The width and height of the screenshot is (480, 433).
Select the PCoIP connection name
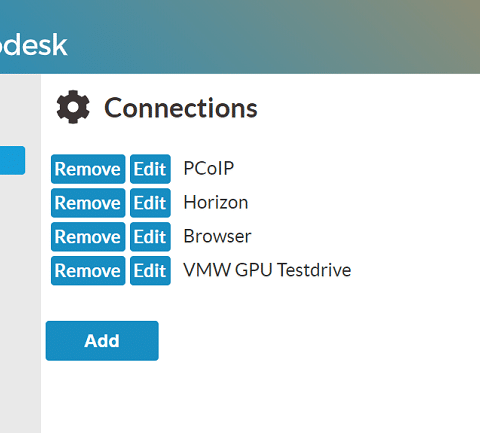click(209, 168)
